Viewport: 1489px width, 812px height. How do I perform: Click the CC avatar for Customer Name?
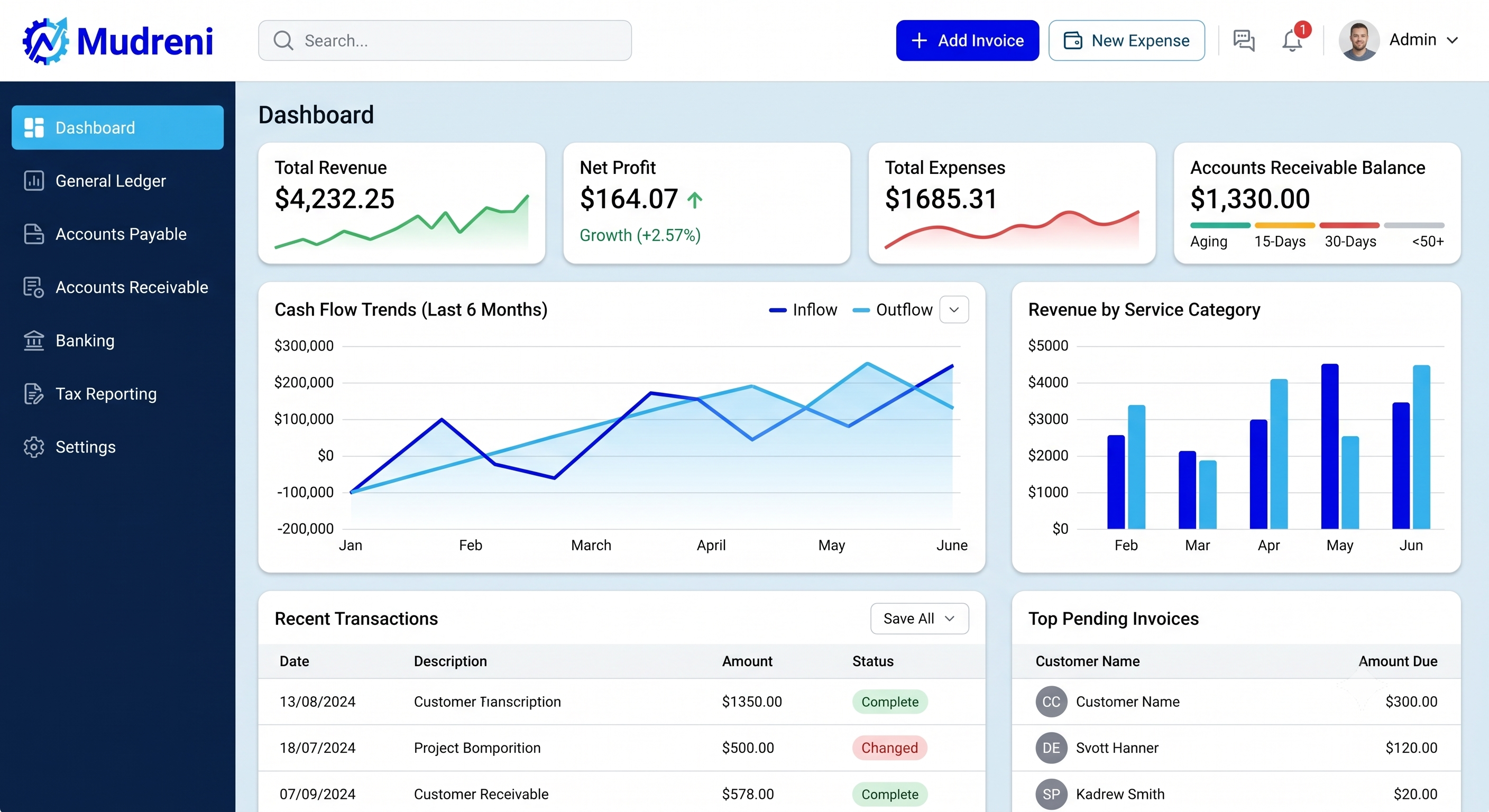[1051, 702]
